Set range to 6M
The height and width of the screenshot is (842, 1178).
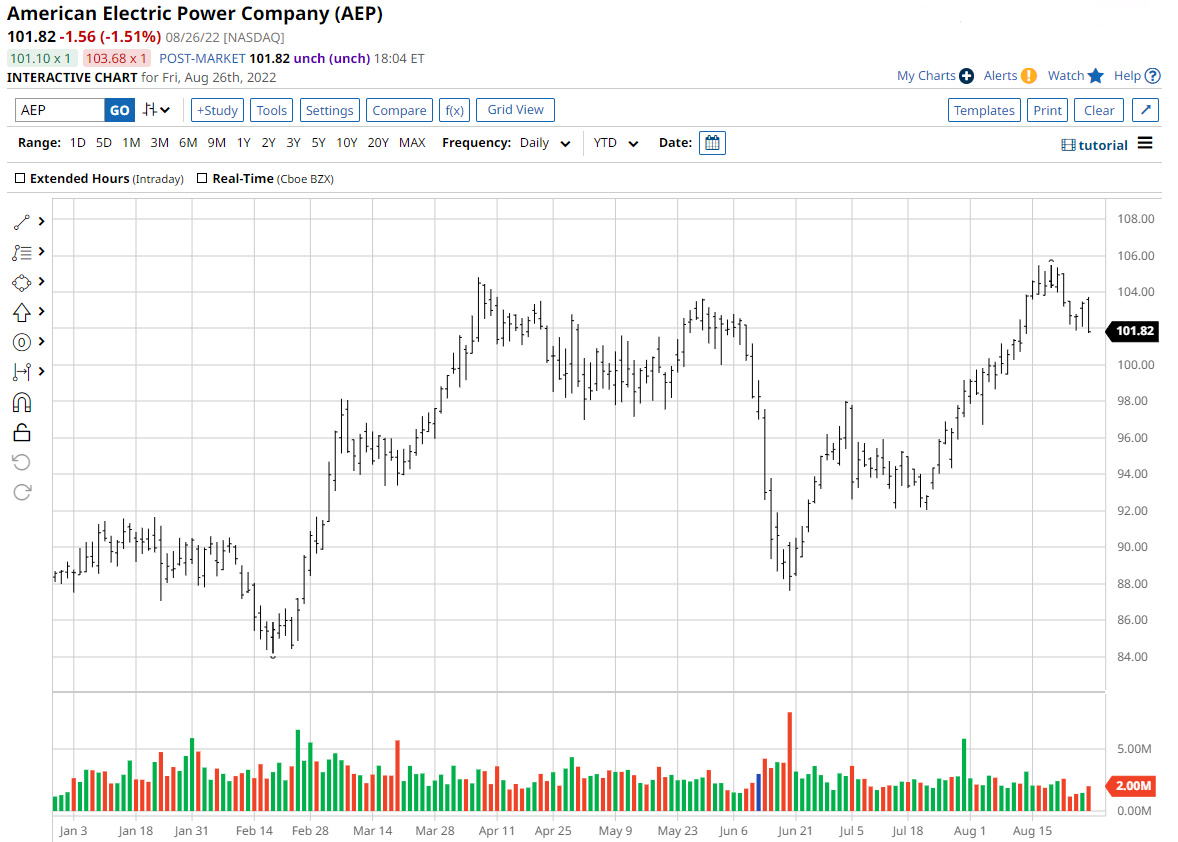[188, 143]
